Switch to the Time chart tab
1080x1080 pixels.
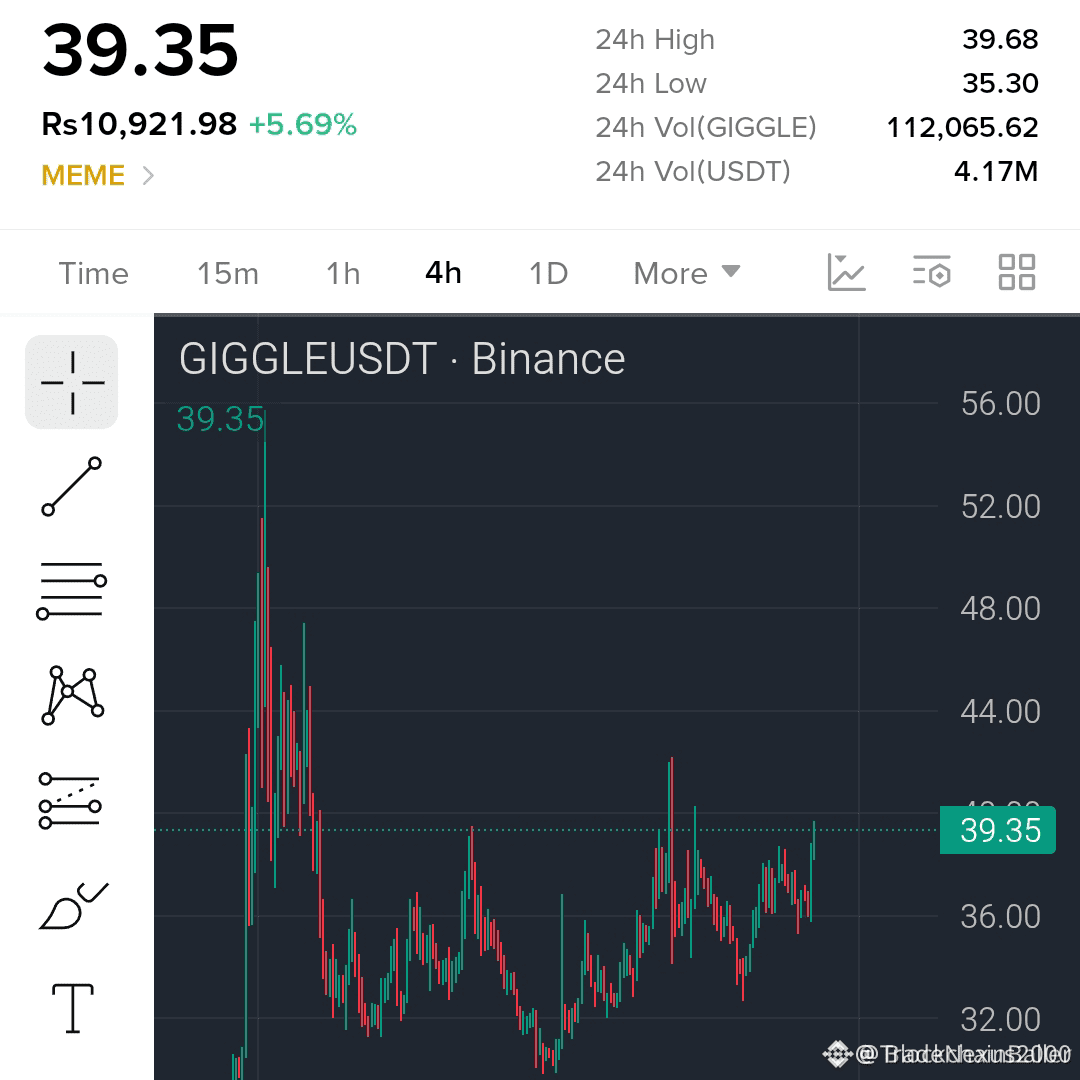94,273
